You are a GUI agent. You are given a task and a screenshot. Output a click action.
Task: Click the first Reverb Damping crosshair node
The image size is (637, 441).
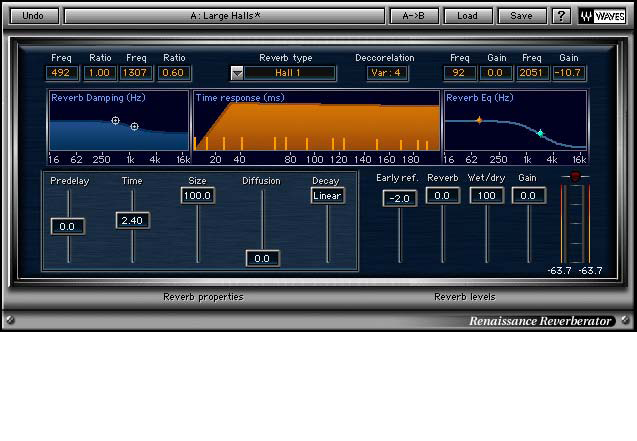click(x=115, y=120)
